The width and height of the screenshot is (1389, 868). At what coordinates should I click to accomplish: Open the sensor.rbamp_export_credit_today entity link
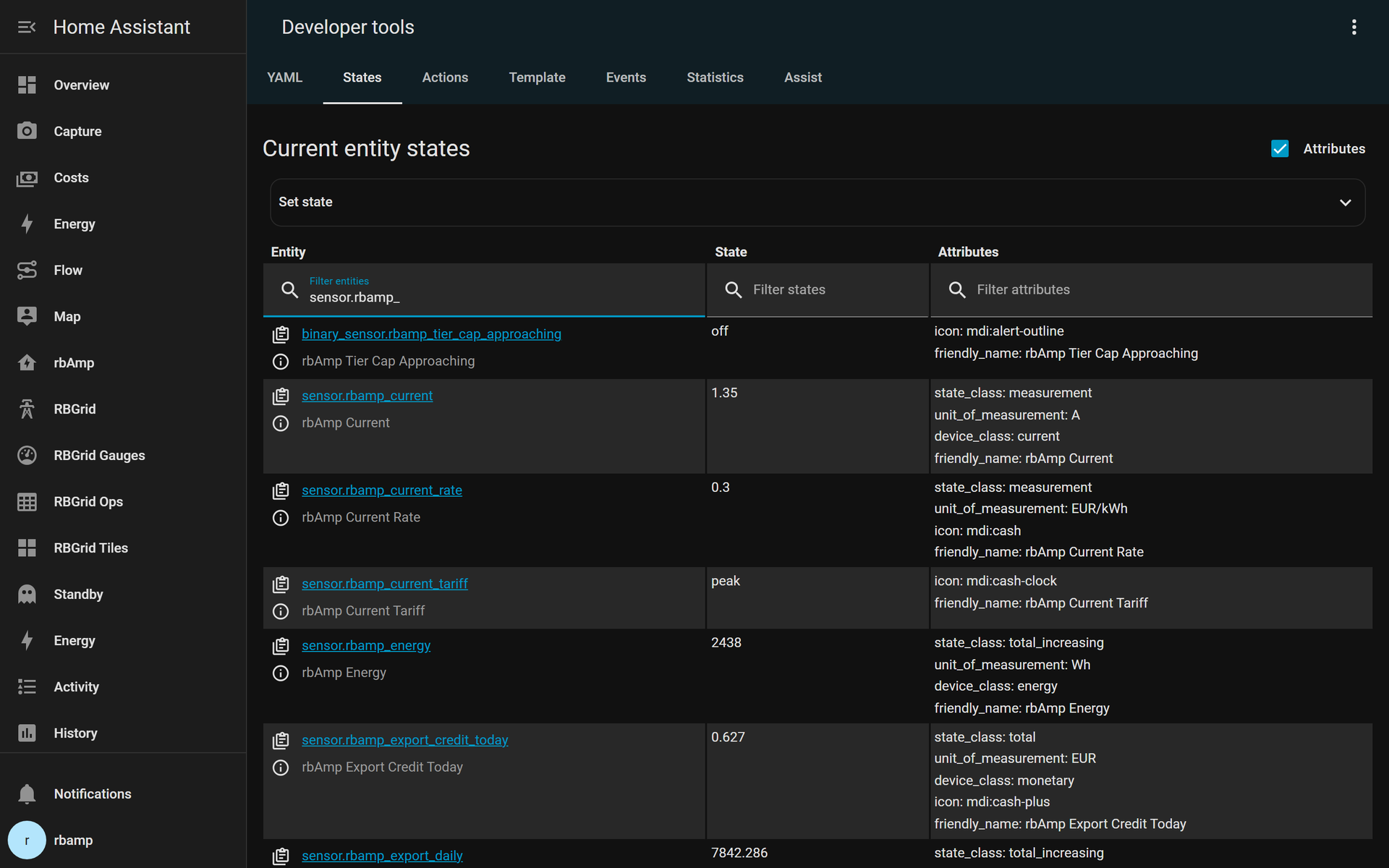[405, 740]
